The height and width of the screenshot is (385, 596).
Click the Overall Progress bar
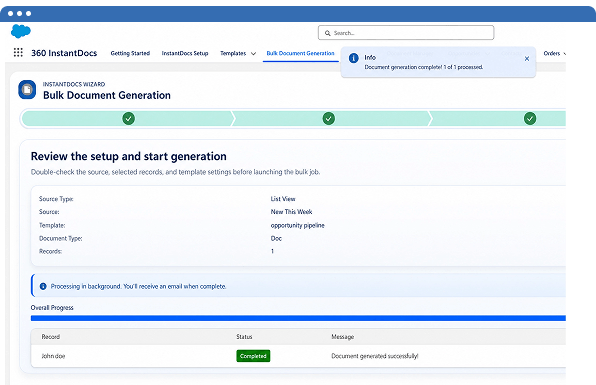pyautogui.click(x=298, y=318)
